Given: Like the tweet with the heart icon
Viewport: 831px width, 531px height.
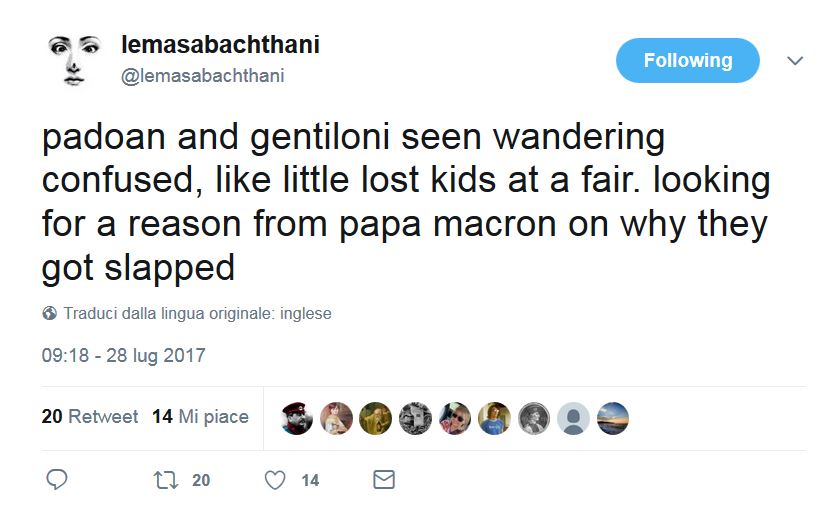Looking at the screenshot, I should 275,480.
